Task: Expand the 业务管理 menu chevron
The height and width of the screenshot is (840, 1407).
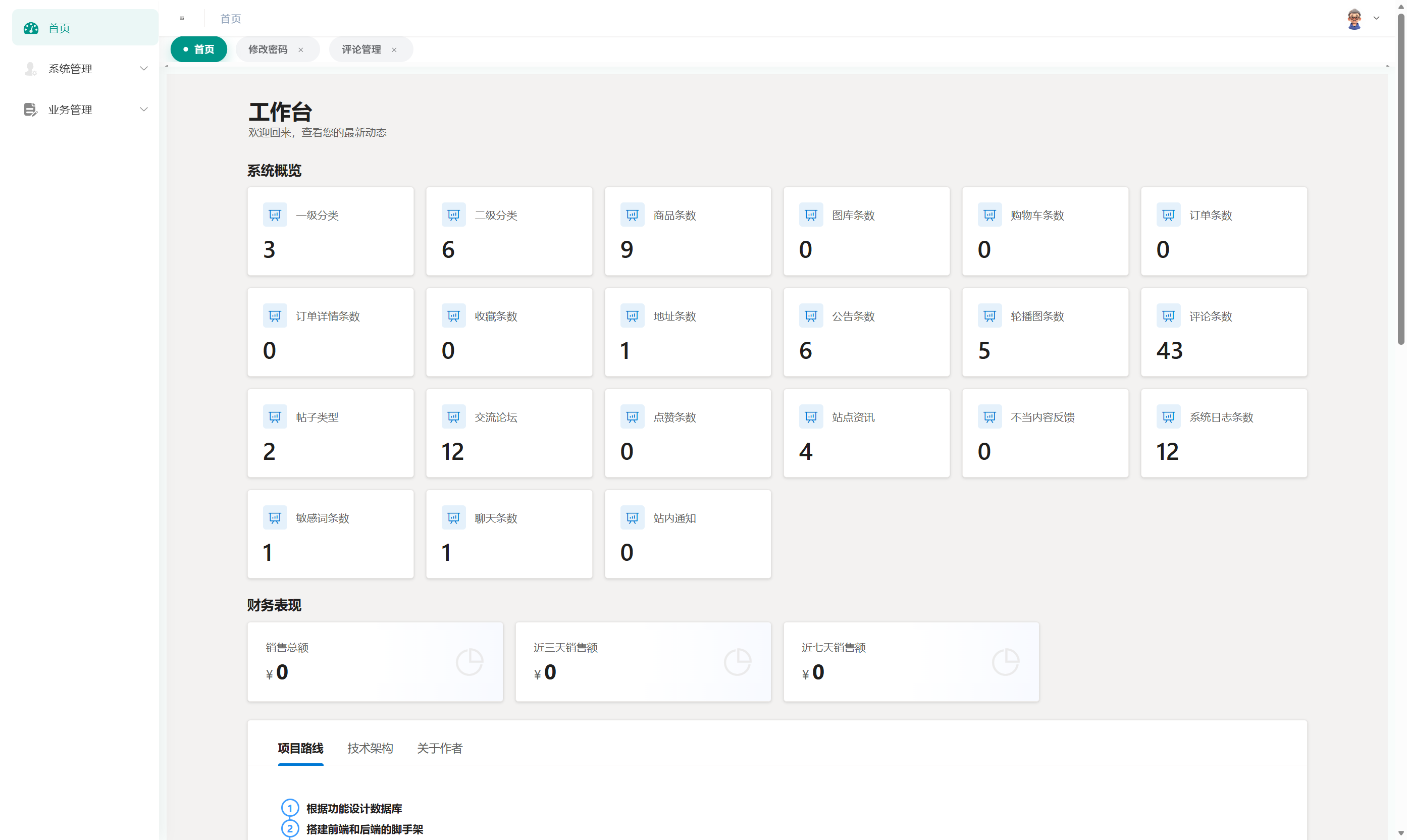Action: click(x=144, y=109)
